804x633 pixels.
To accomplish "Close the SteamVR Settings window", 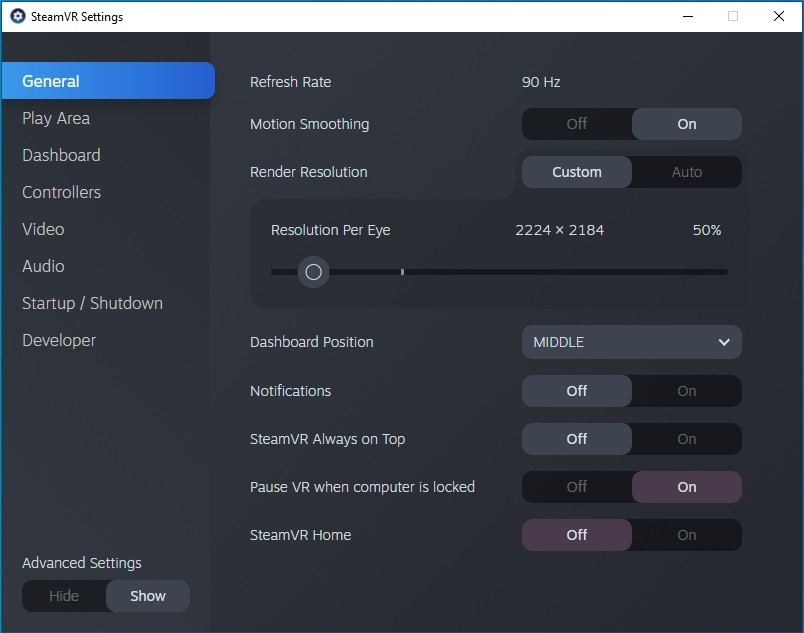I will (x=778, y=16).
